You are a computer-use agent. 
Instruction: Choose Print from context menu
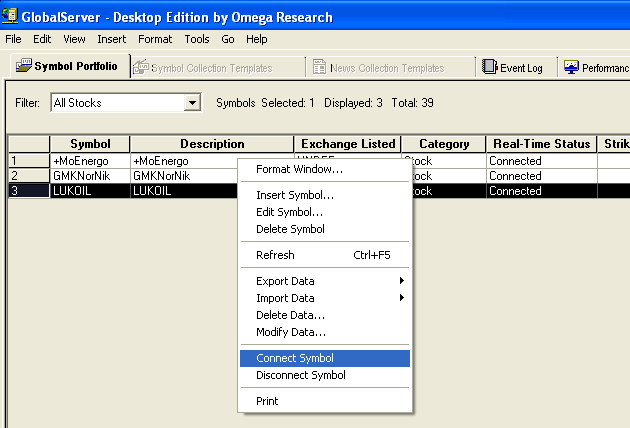point(325,401)
